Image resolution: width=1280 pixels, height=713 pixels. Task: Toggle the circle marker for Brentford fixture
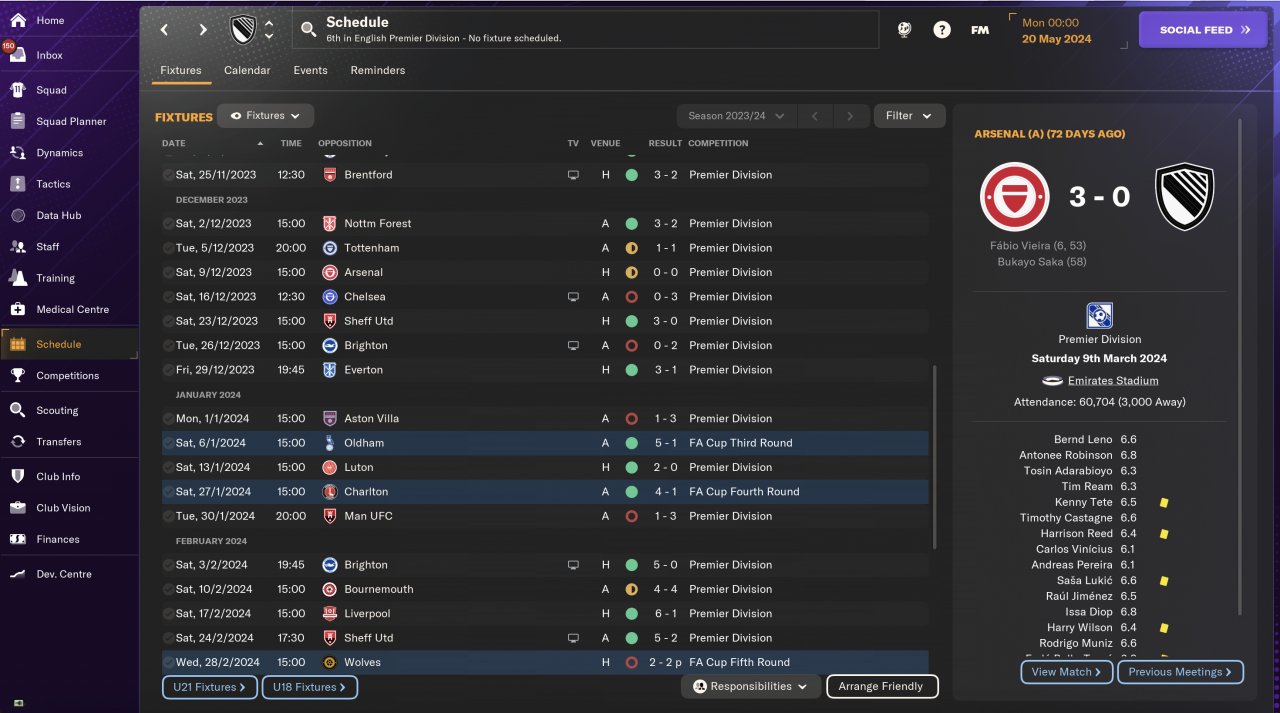[168, 175]
